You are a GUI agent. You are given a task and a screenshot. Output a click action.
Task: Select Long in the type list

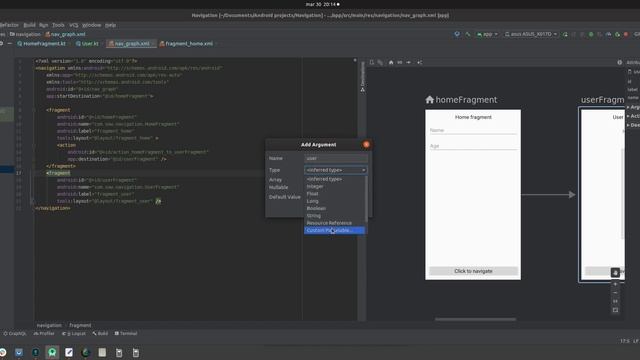335,201
